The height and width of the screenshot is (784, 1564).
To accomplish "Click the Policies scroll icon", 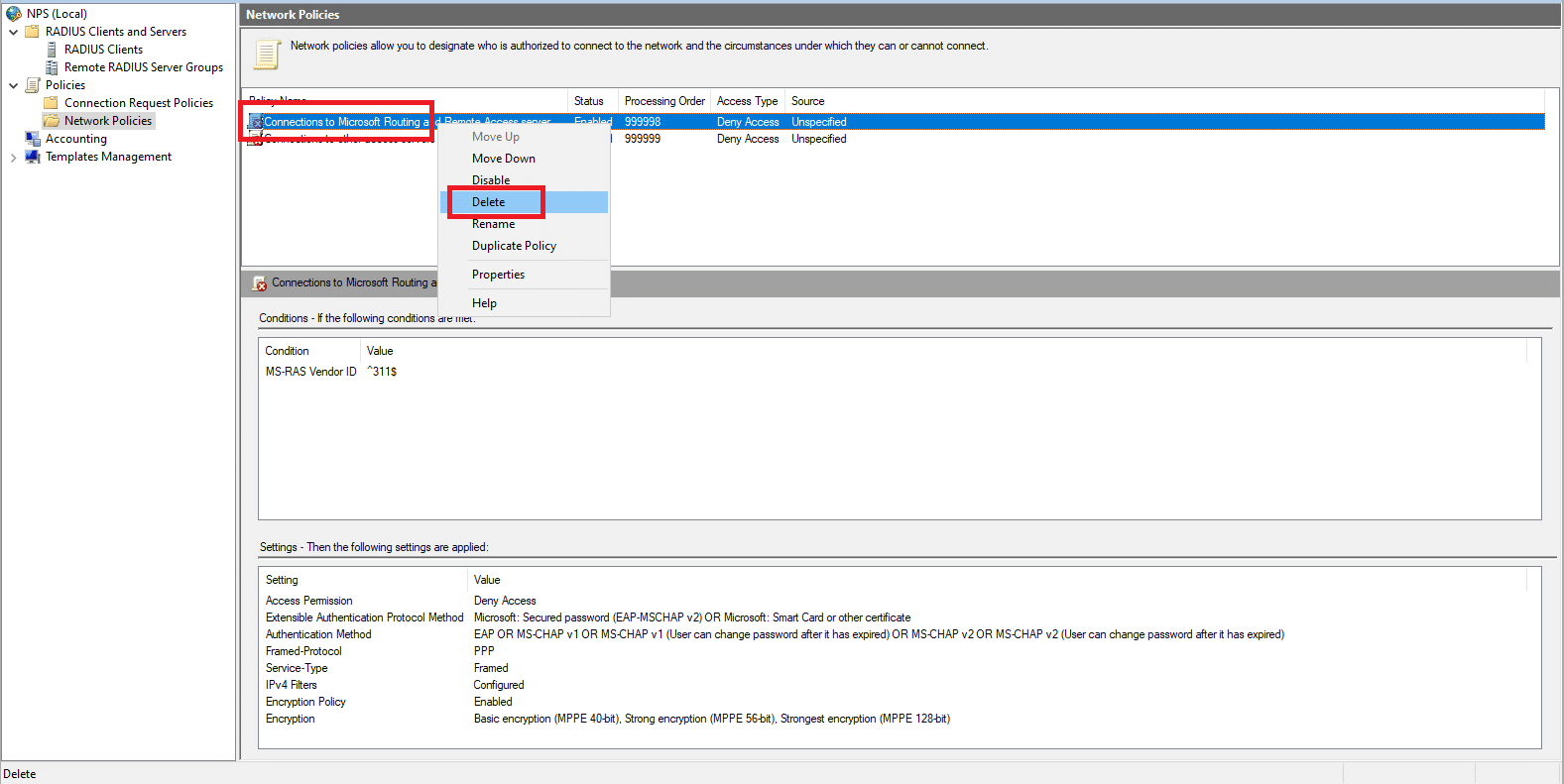I will [x=33, y=85].
